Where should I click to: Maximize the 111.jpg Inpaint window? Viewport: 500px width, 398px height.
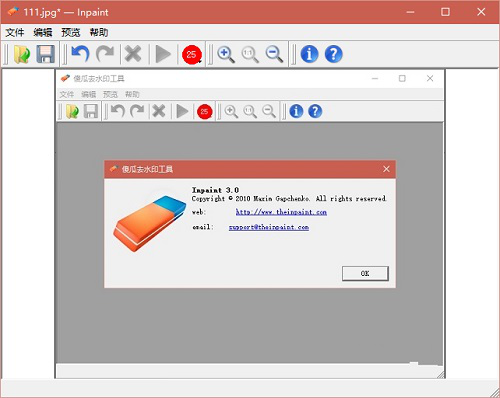pyautogui.click(x=445, y=12)
